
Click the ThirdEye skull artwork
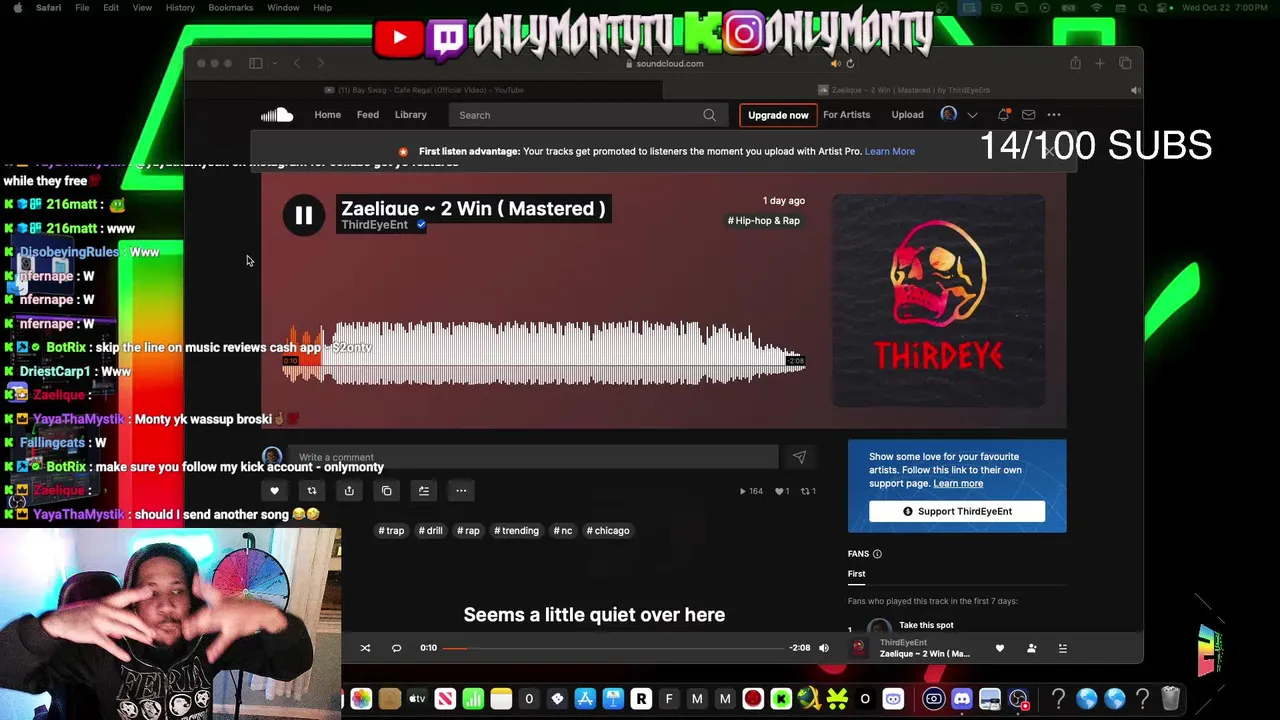pos(939,300)
